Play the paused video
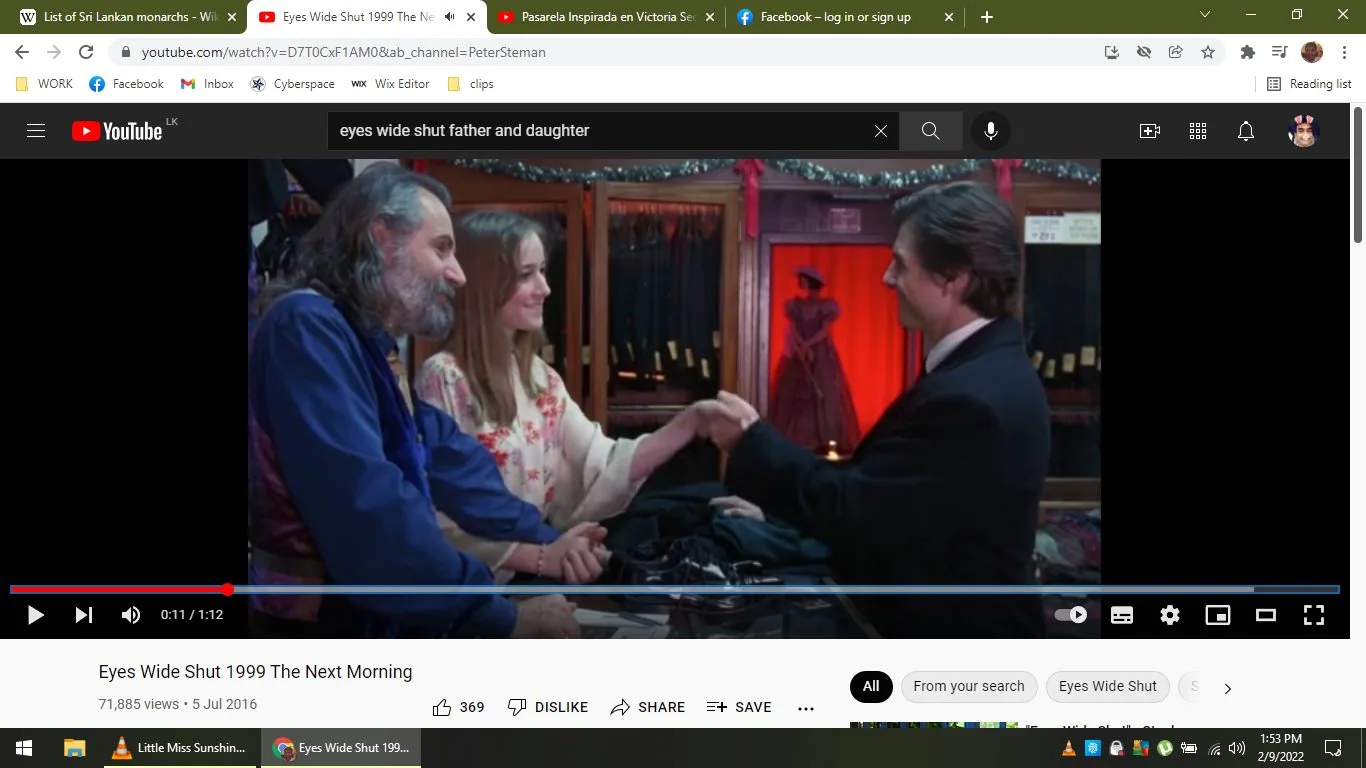 tap(35, 615)
